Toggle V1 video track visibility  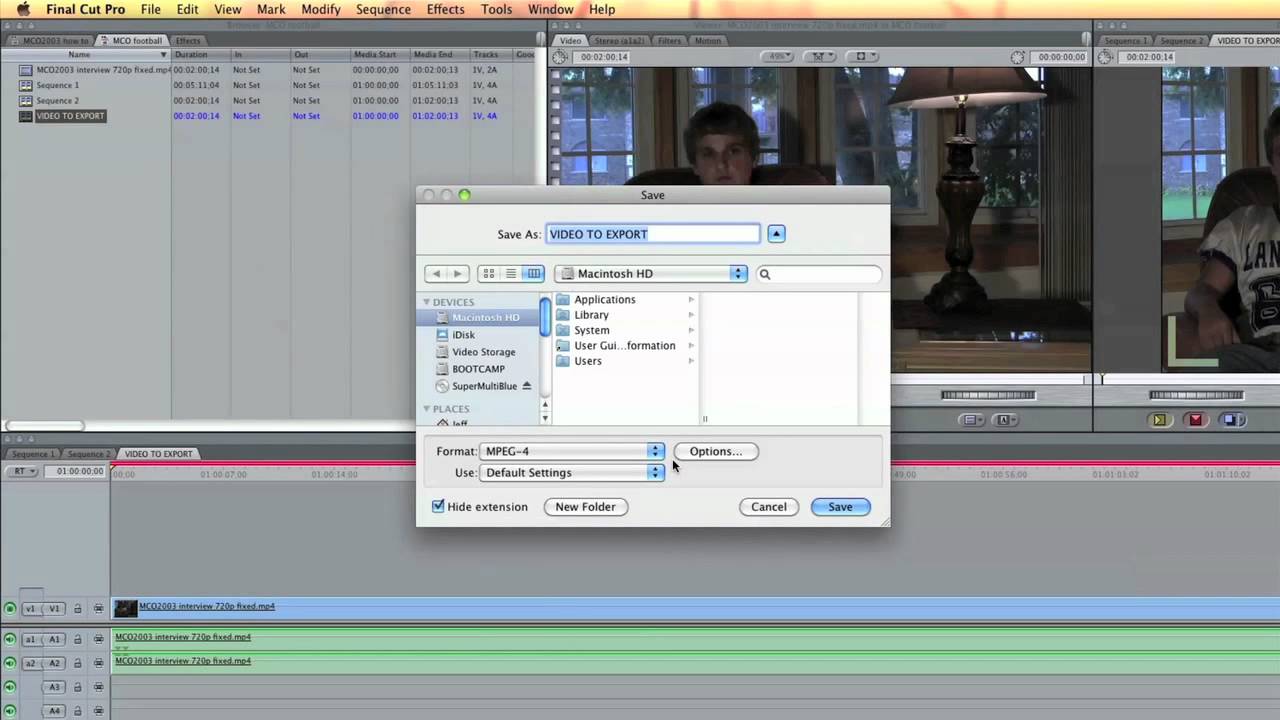[10, 608]
